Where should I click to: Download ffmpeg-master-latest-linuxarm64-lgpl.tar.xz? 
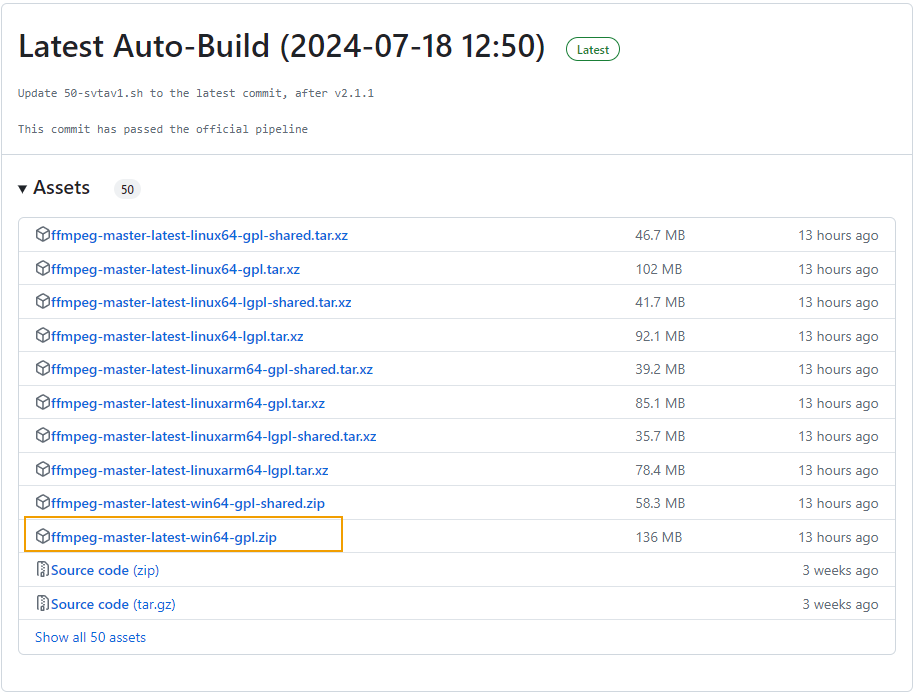[189, 470]
